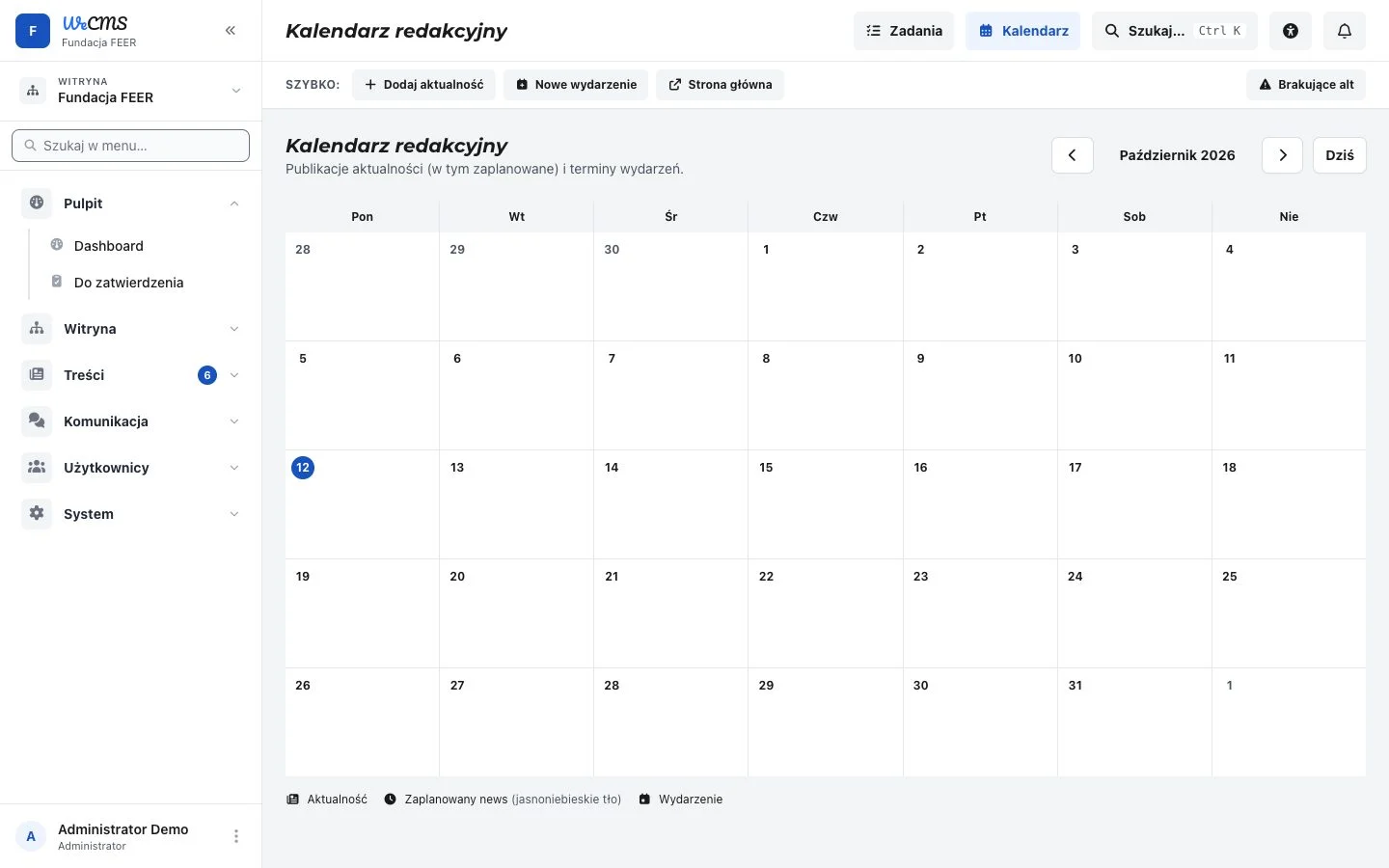
Task: Expand the Użytkownicy menu chevron
Action: click(x=234, y=468)
